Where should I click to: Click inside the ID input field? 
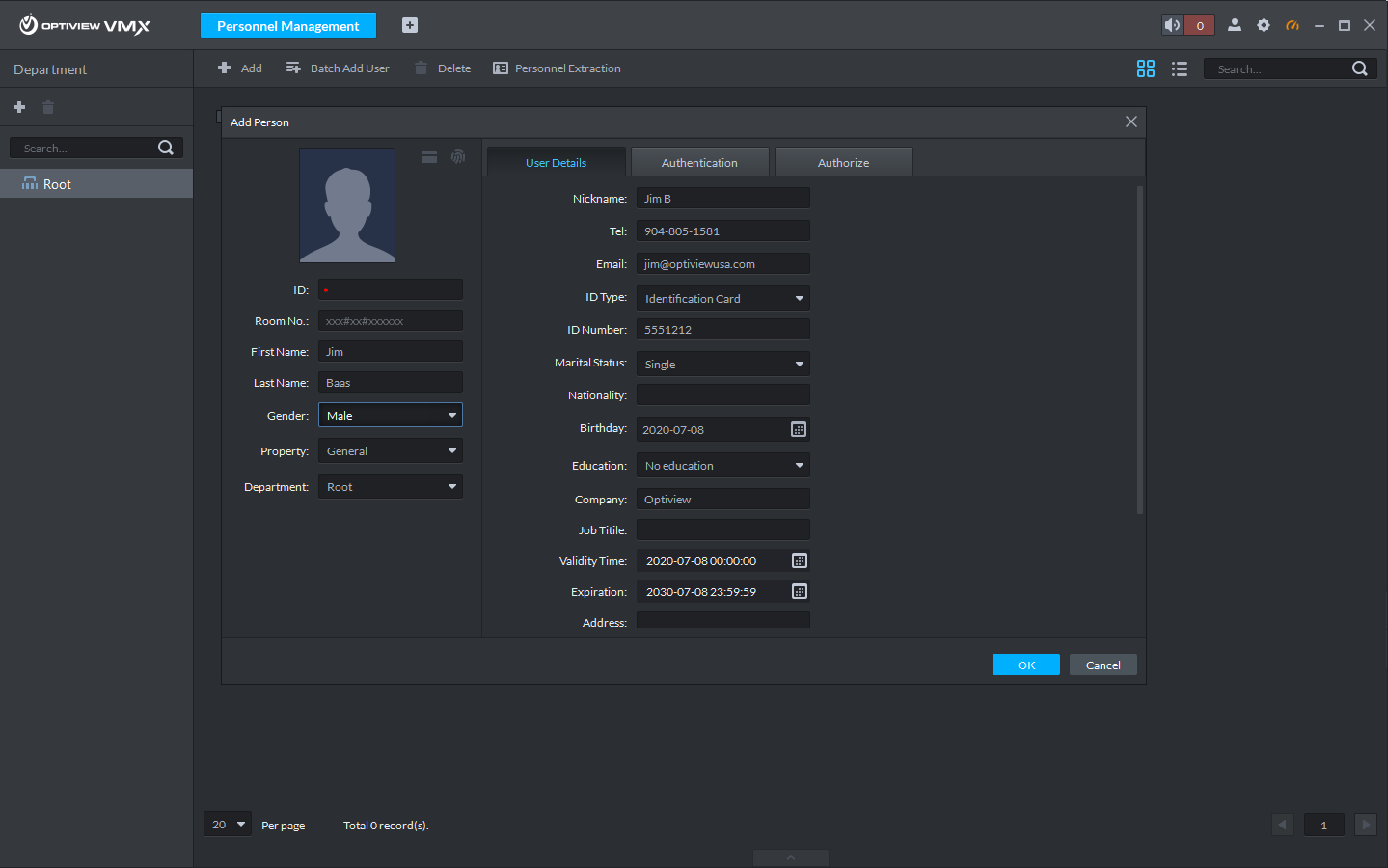click(x=390, y=288)
